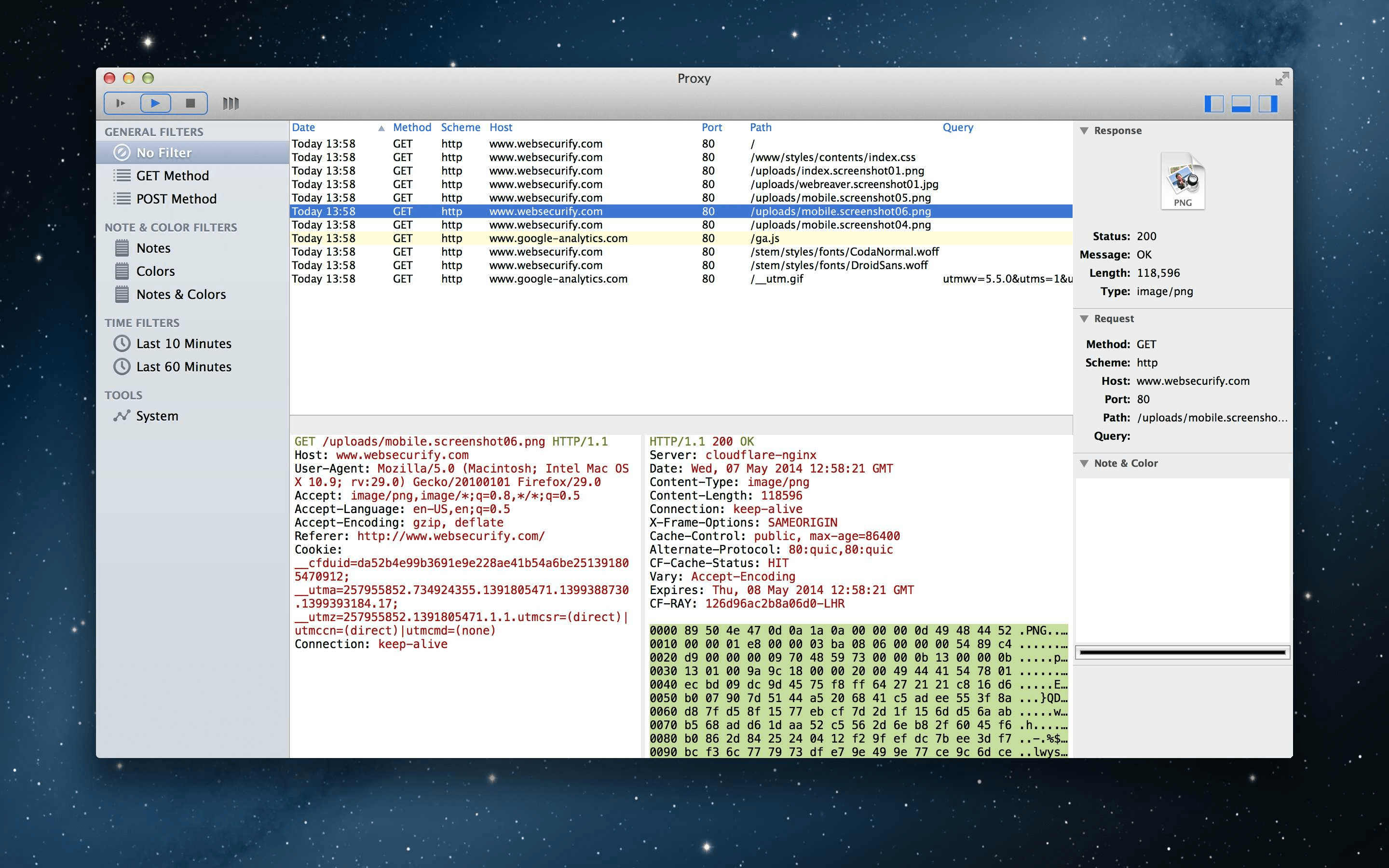This screenshot has height=868, width=1389.
Task: Select the /www/styles/contents/index.css request row
Action: tap(681, 157)
